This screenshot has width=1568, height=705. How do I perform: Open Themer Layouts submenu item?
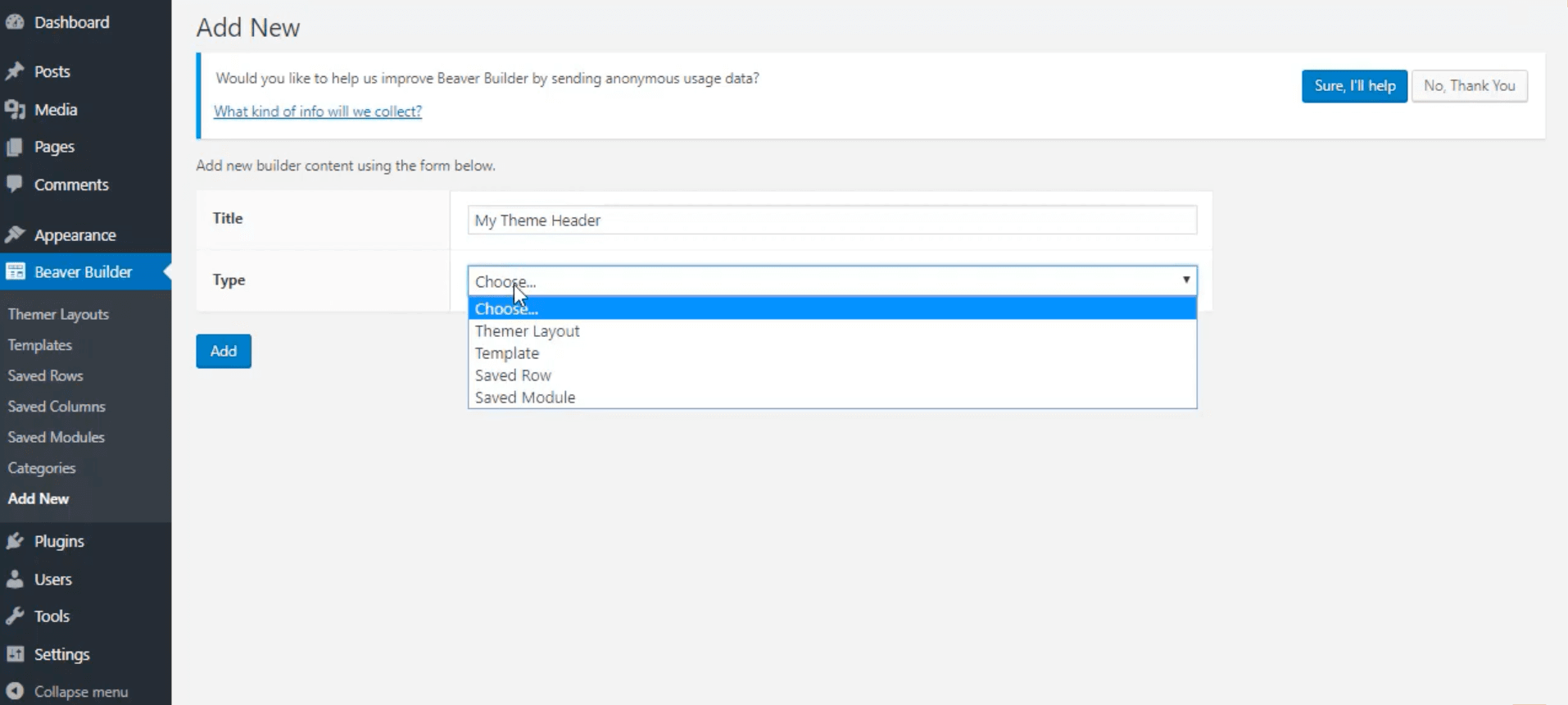pyautogui.click(x=58, y=314)
